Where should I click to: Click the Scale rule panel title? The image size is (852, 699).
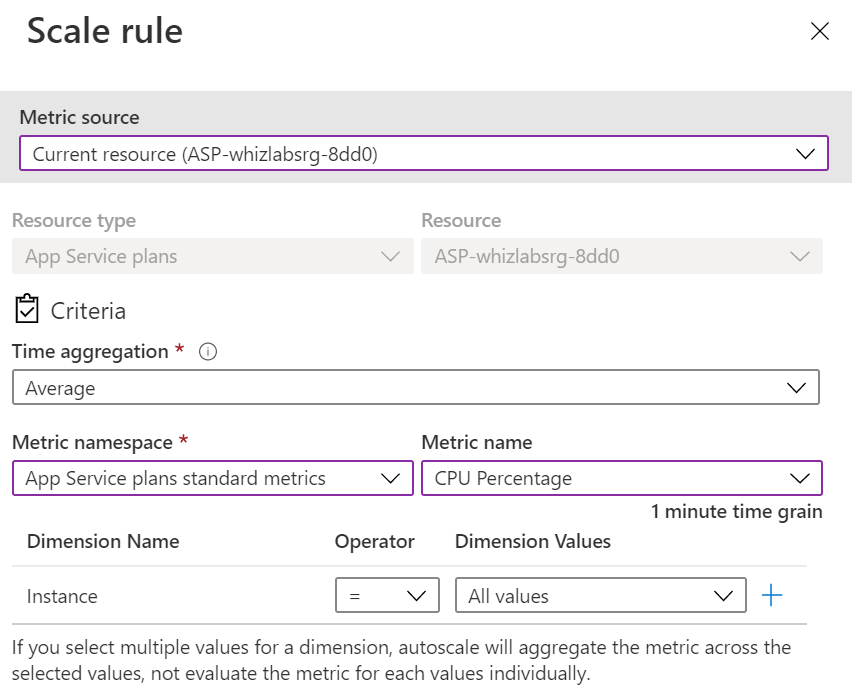(x=105, y=31)
